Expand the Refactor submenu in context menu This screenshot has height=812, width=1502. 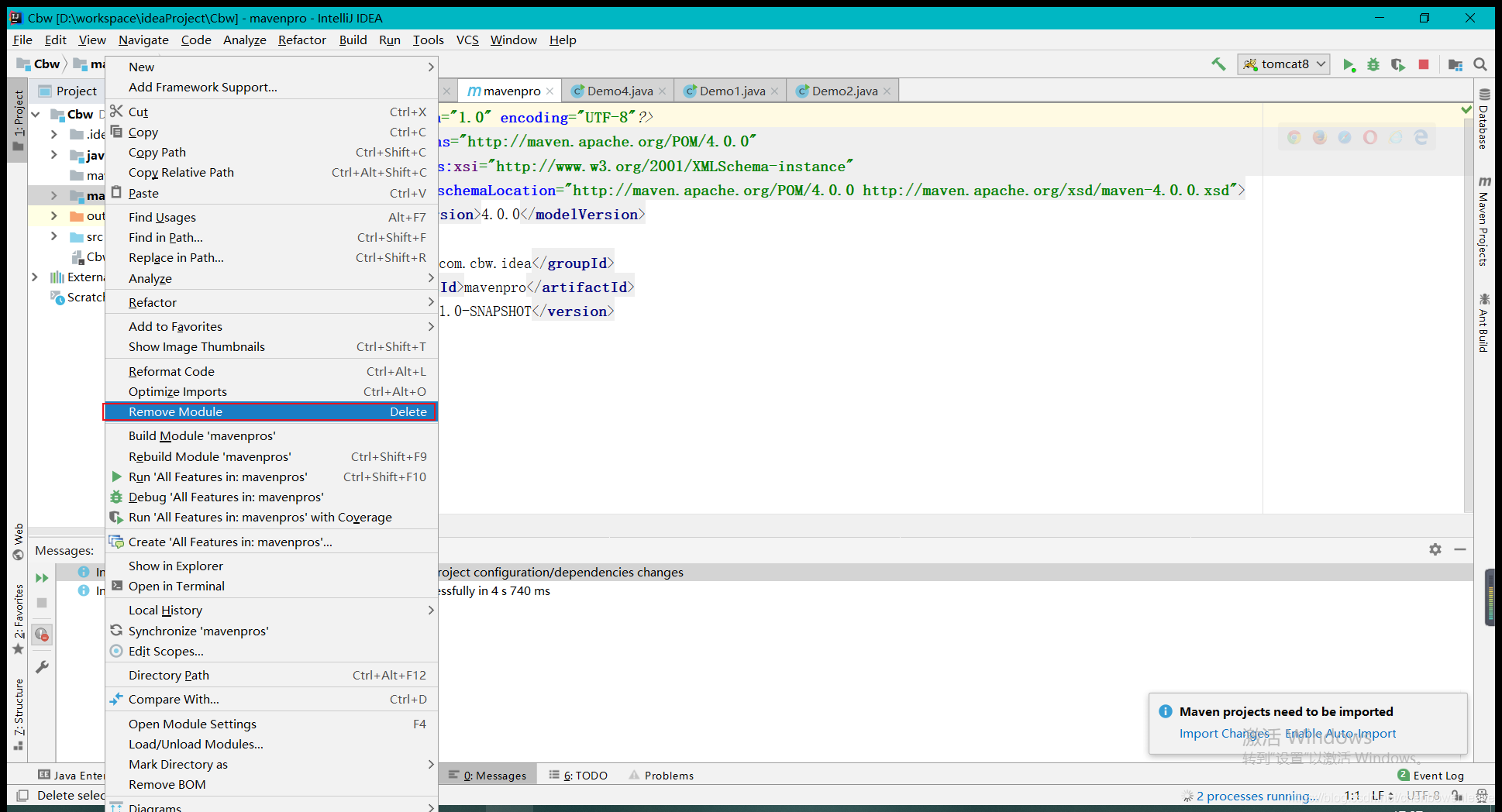[x=271, y=303]
